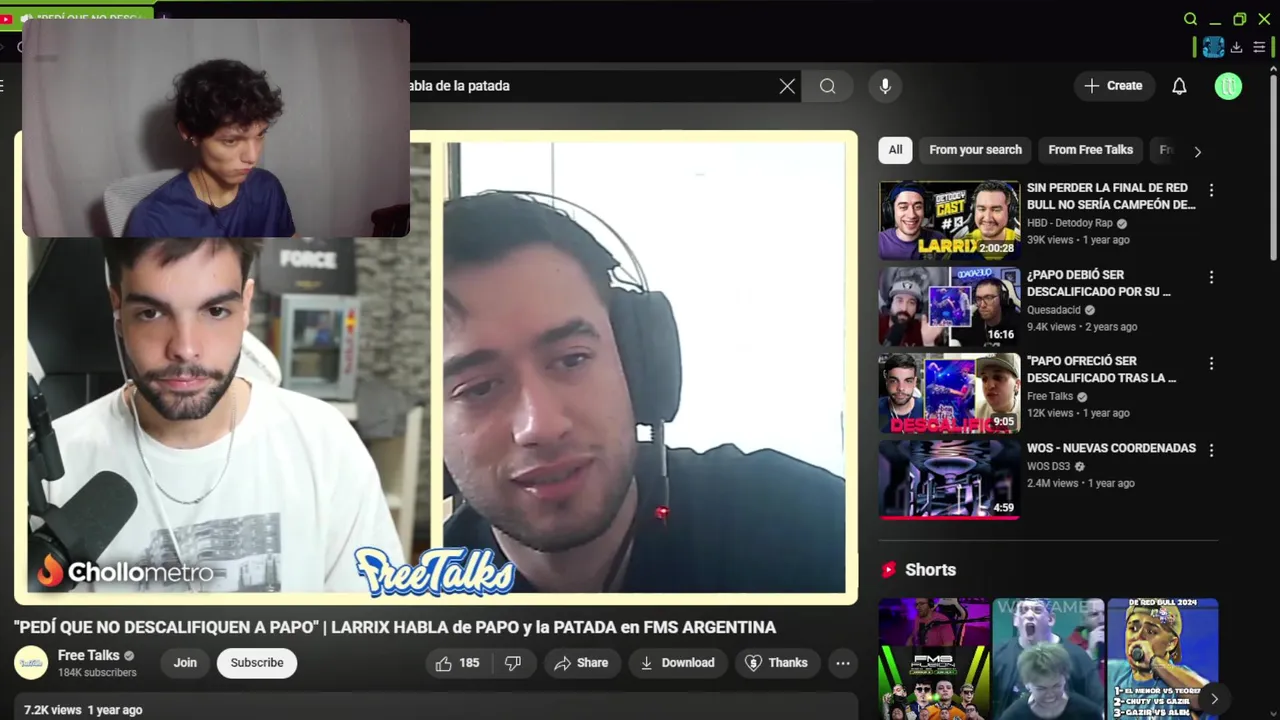
Task: Go to Quesadacid channel name
Action: (1054, 310)
